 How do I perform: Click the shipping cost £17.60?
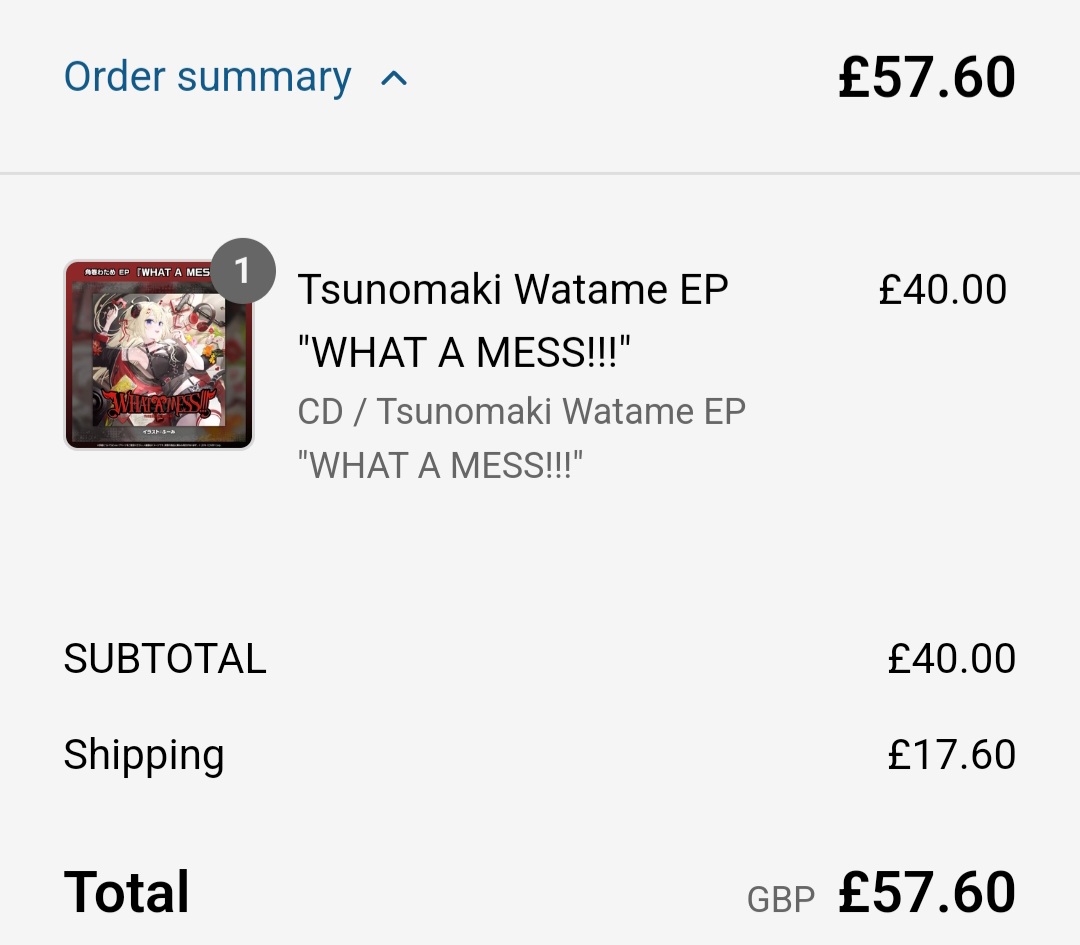coord(951,755)
